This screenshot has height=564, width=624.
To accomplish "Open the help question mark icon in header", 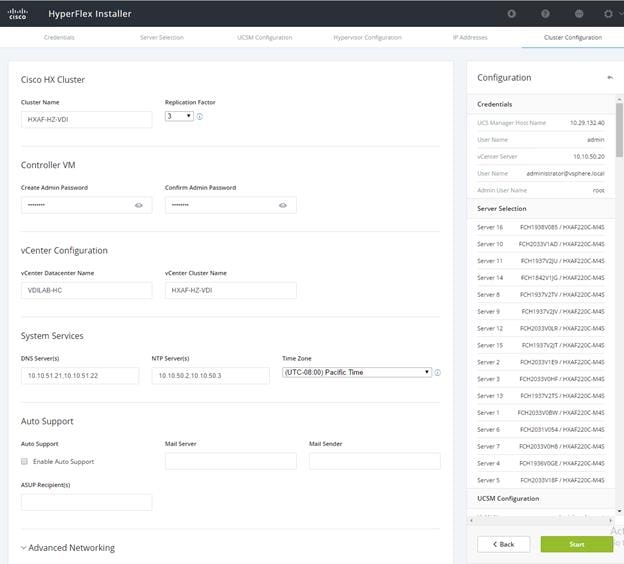I will click(545, 14).
